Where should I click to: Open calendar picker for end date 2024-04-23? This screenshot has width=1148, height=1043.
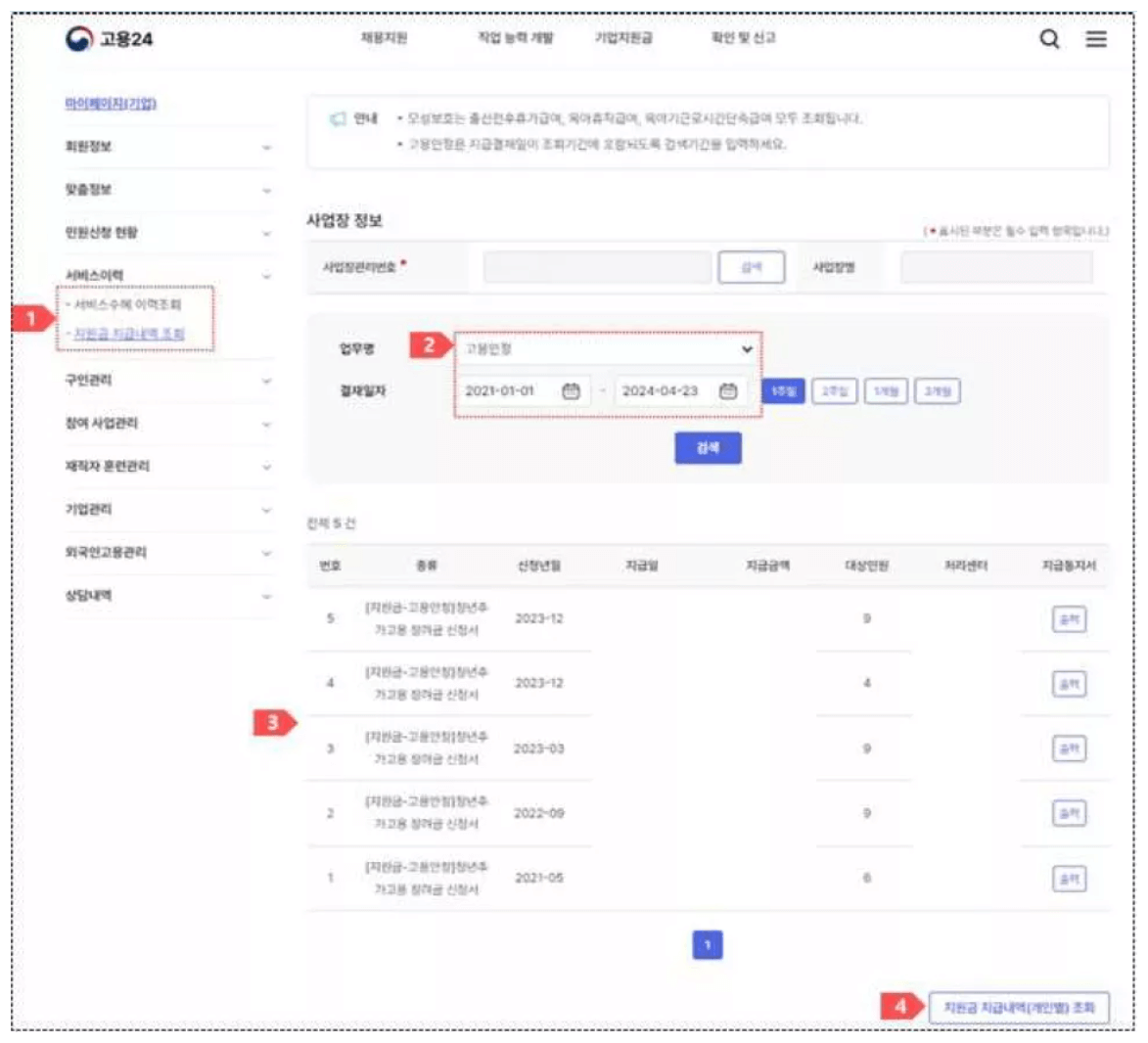[x=728, y=390]
